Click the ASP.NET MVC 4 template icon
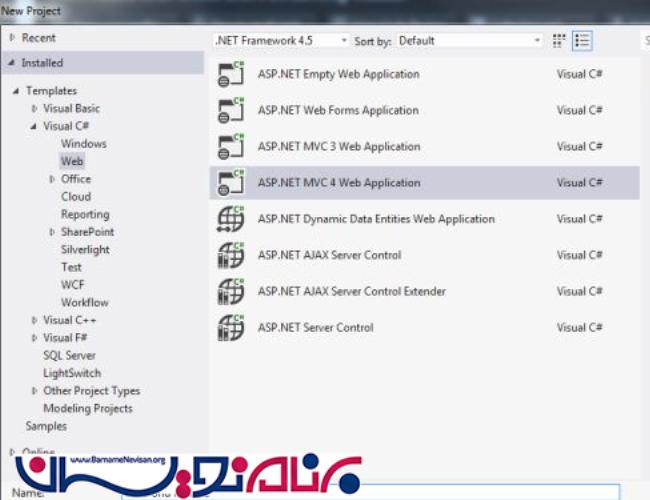 coord(231,183)
